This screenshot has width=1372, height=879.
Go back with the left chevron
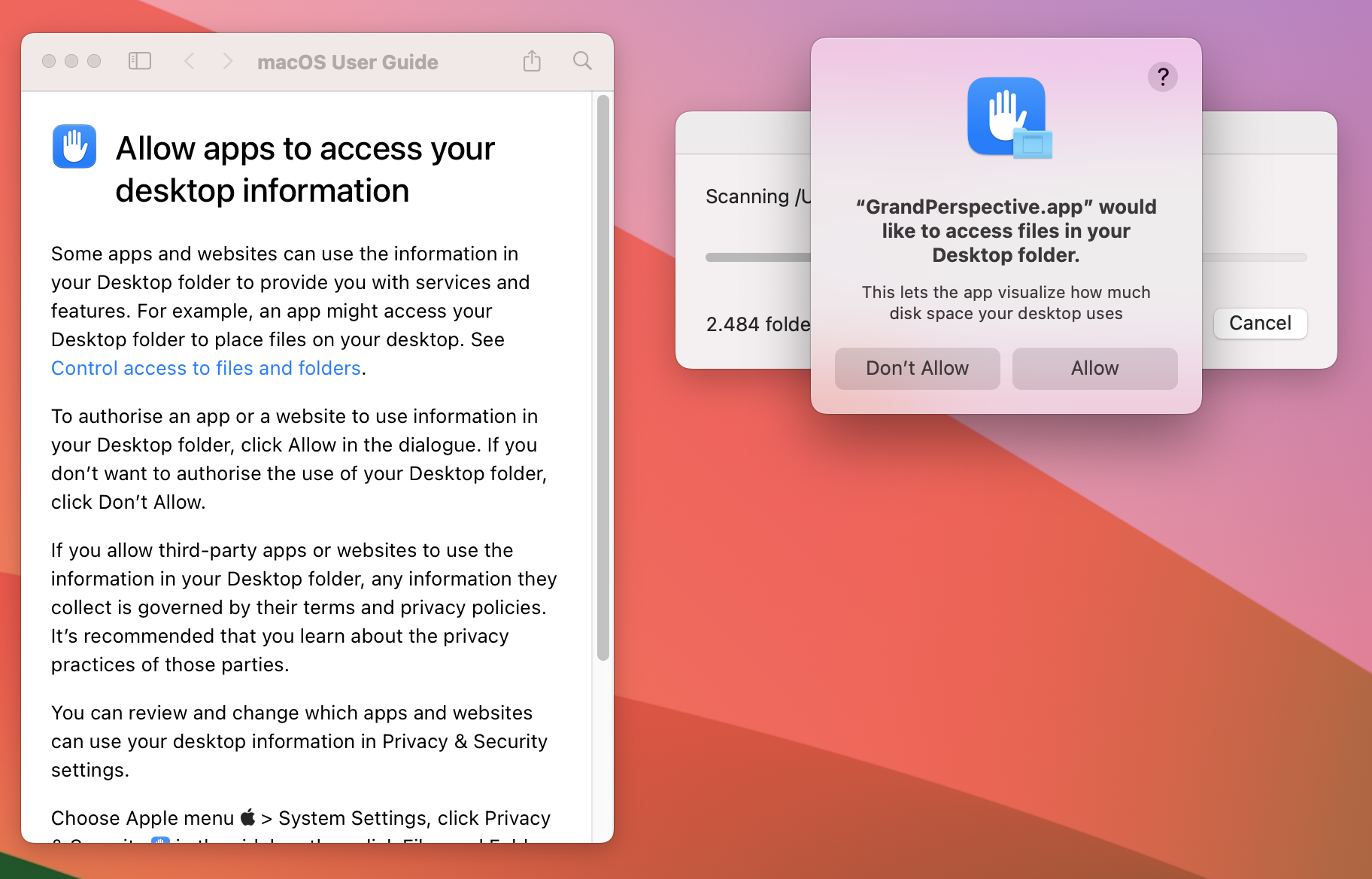[x=190, y=61]
